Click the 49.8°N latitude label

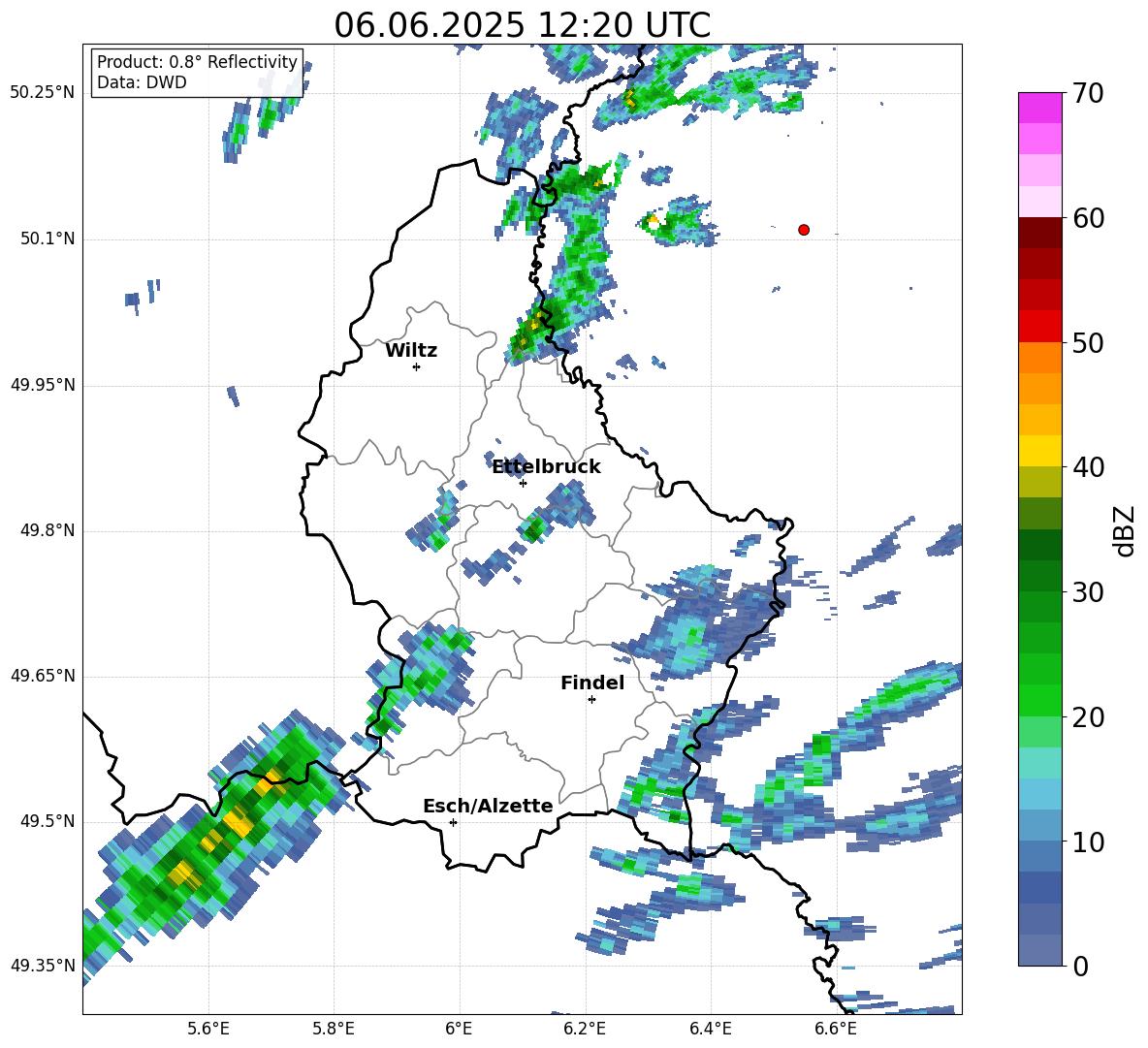48,530
